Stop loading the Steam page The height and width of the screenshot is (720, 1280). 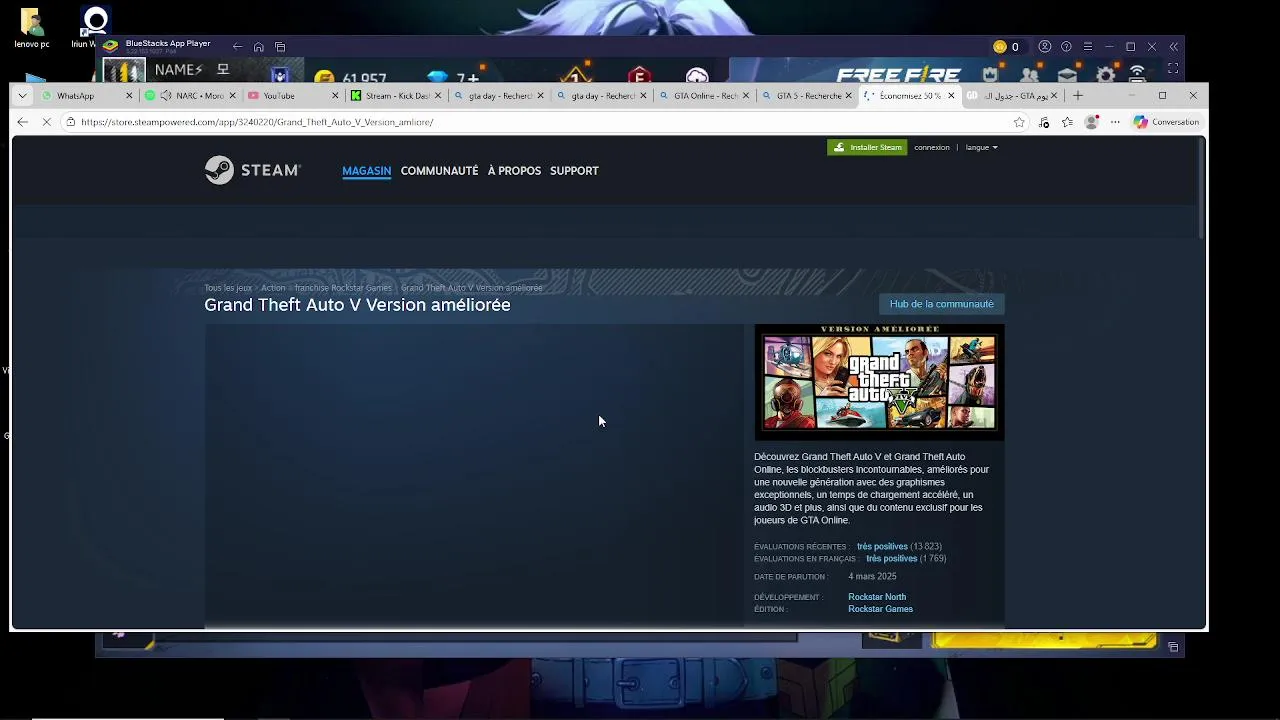pos(47,122)
